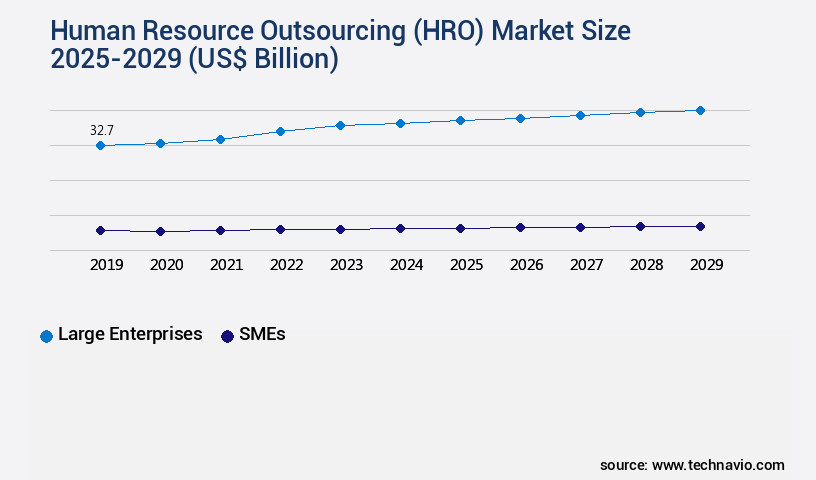The image size is (816, 480).
Task: Click the 2021 Large Enterprises data point
Action: (x=220, y=139)
